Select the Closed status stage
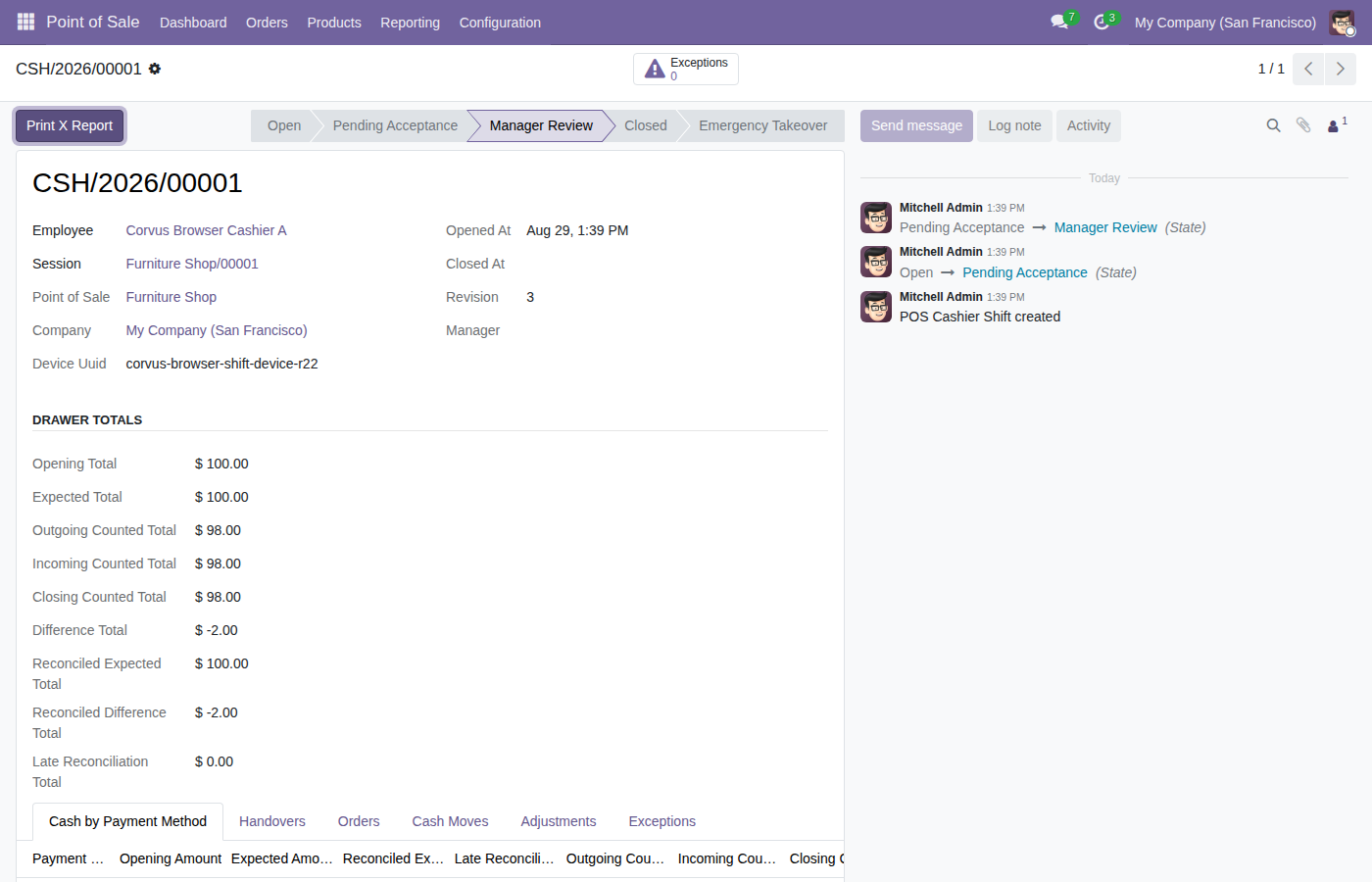Viewport: 1372px width, 882px height. pyautogui.click(x=646, y=125)
